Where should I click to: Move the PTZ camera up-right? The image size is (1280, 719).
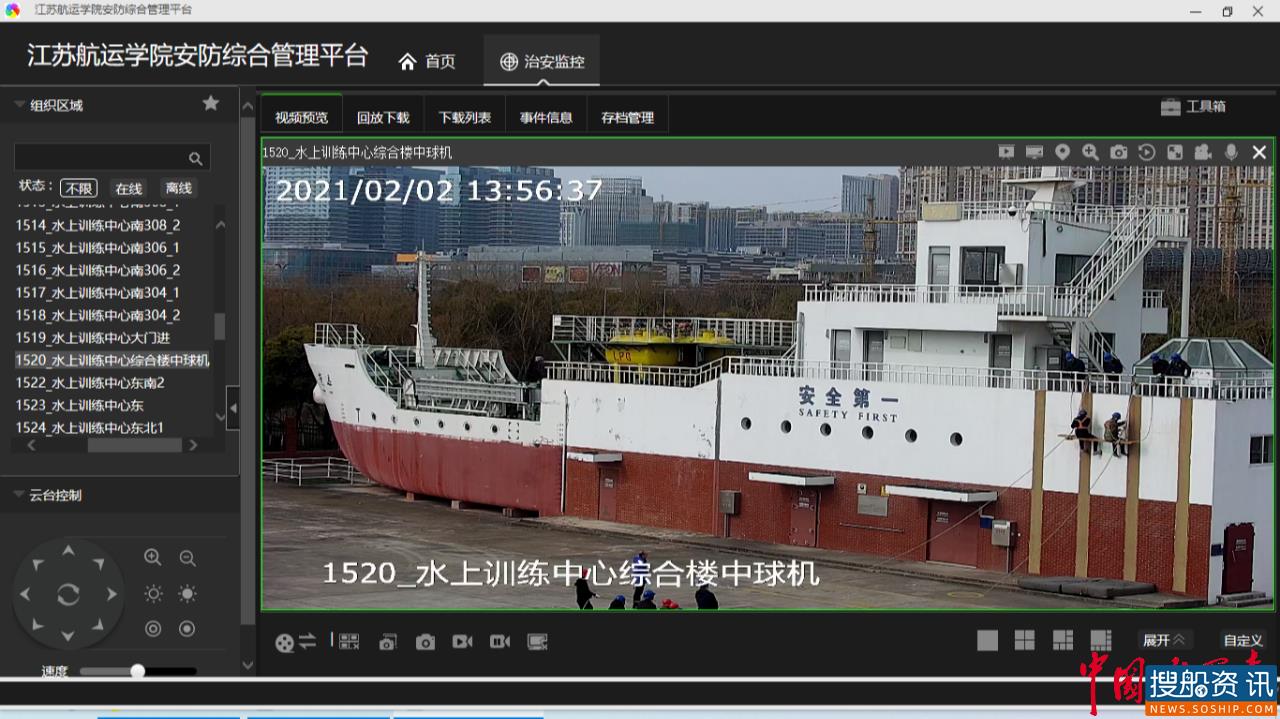[x=98, y=565]
